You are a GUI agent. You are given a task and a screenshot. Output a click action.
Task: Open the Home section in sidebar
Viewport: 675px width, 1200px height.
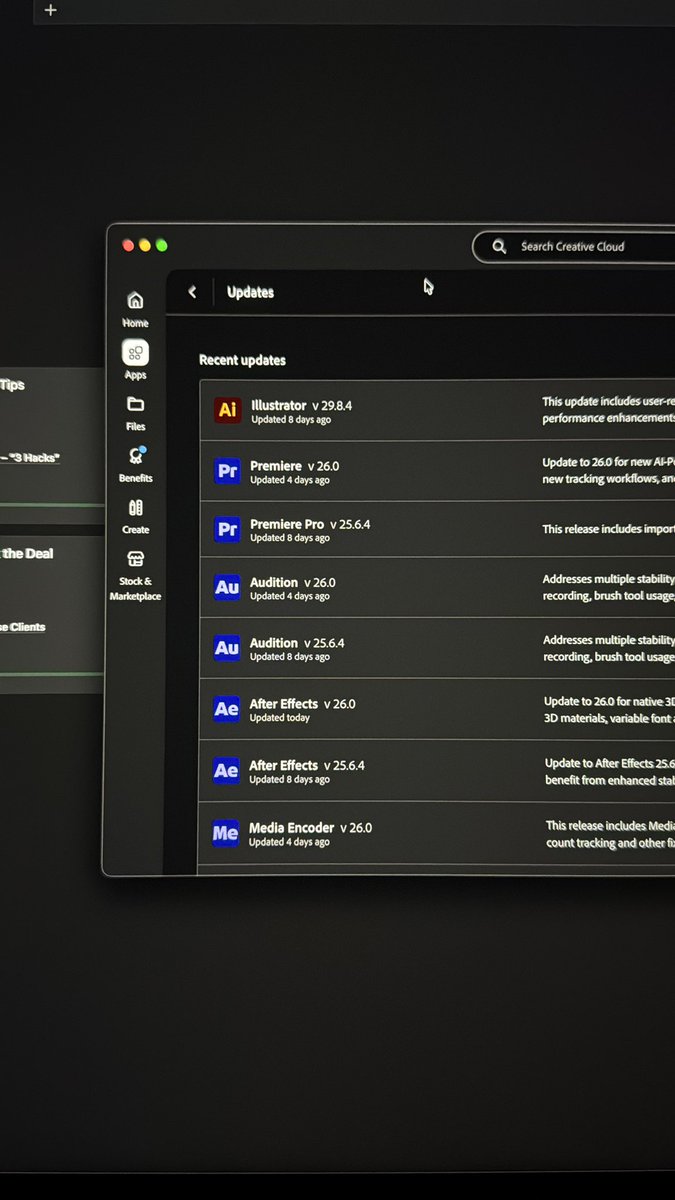click(135, 308)
